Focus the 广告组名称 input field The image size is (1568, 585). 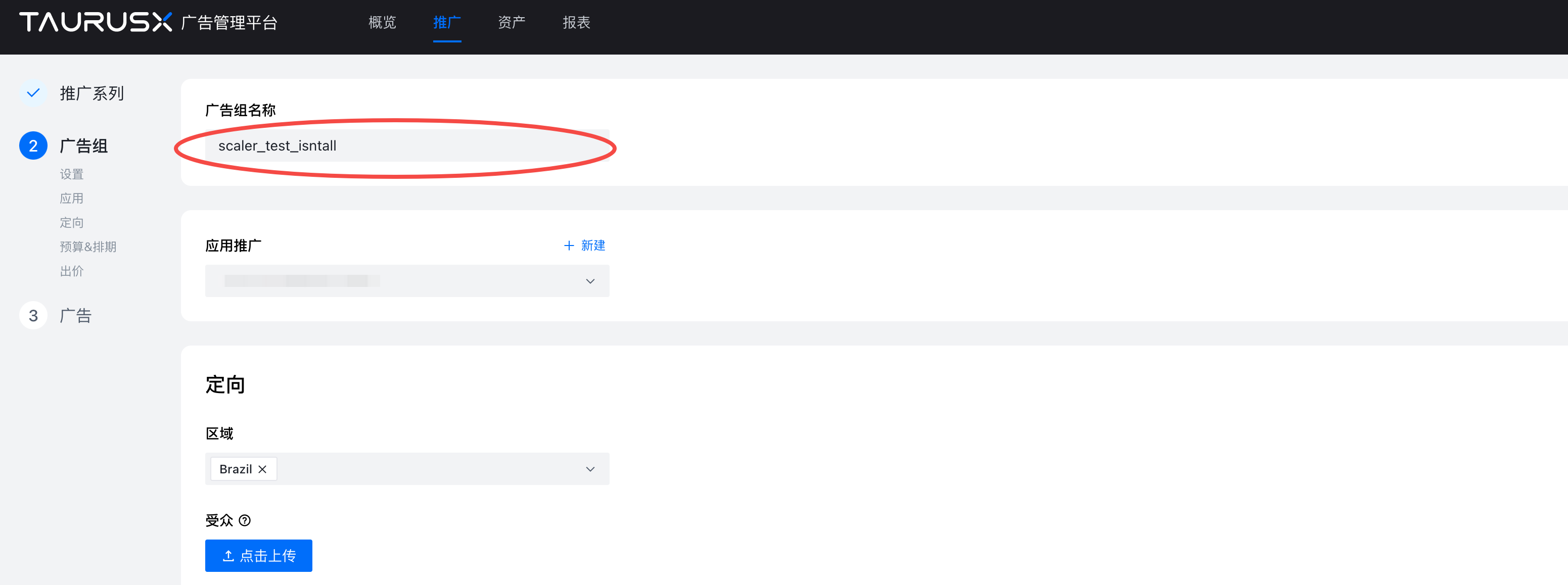point(407,146)
